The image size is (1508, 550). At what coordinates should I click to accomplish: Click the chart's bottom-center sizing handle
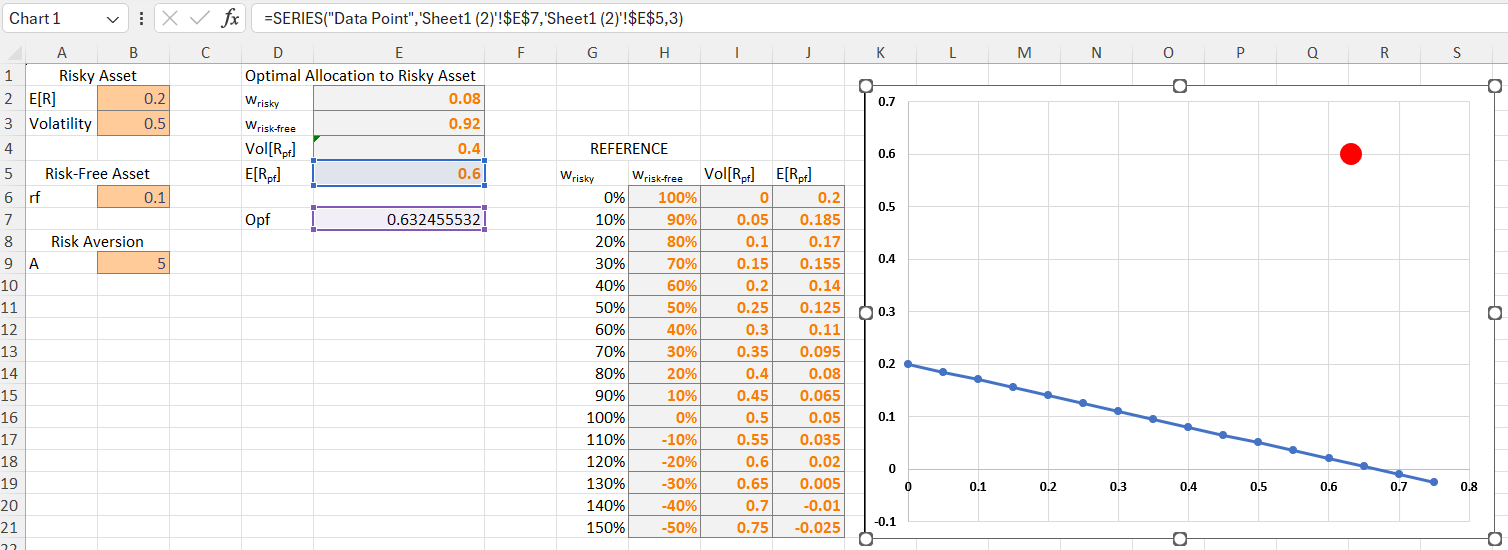tap(1180, 539)
